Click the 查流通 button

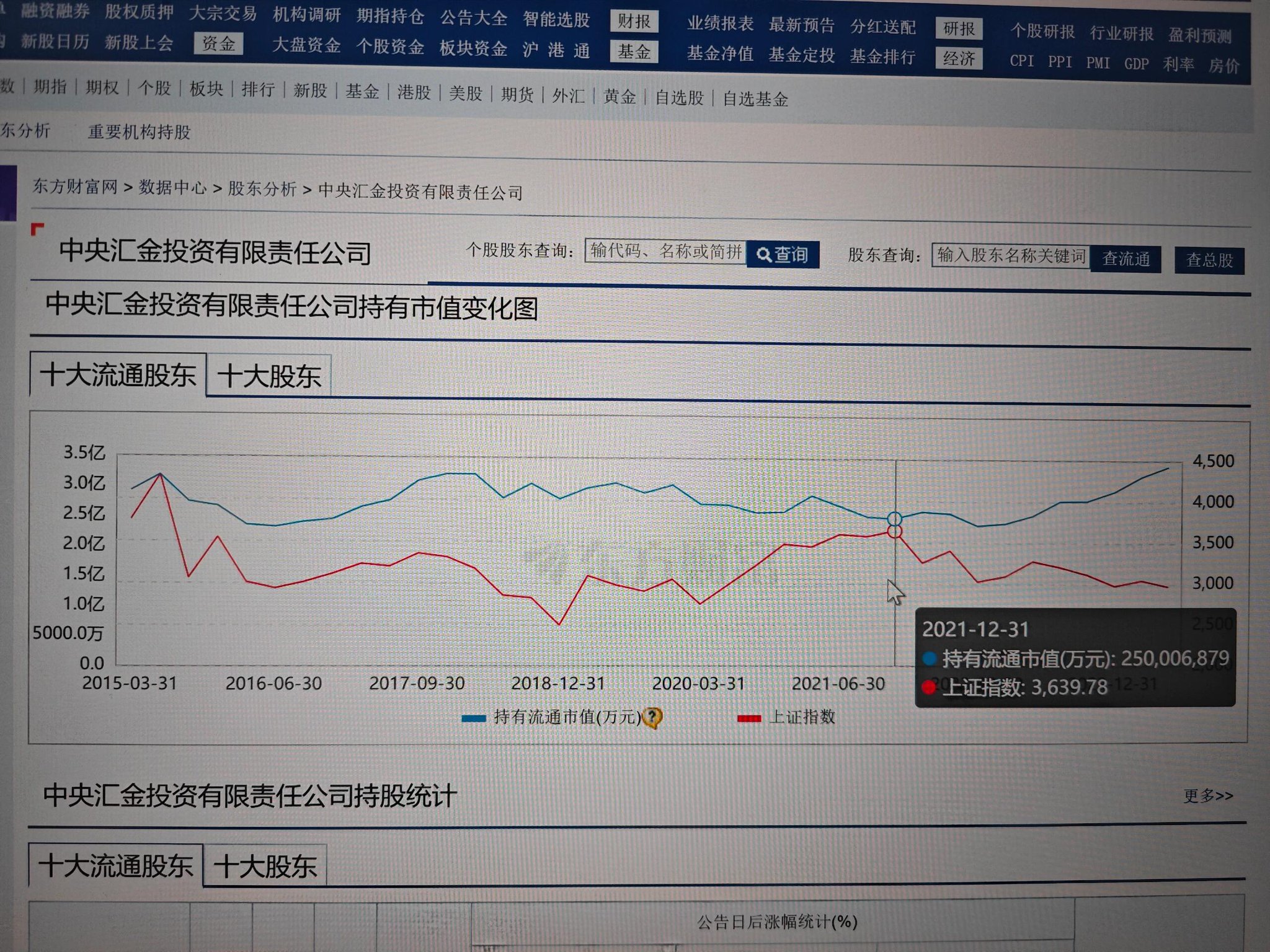(x=1126, y=258)
